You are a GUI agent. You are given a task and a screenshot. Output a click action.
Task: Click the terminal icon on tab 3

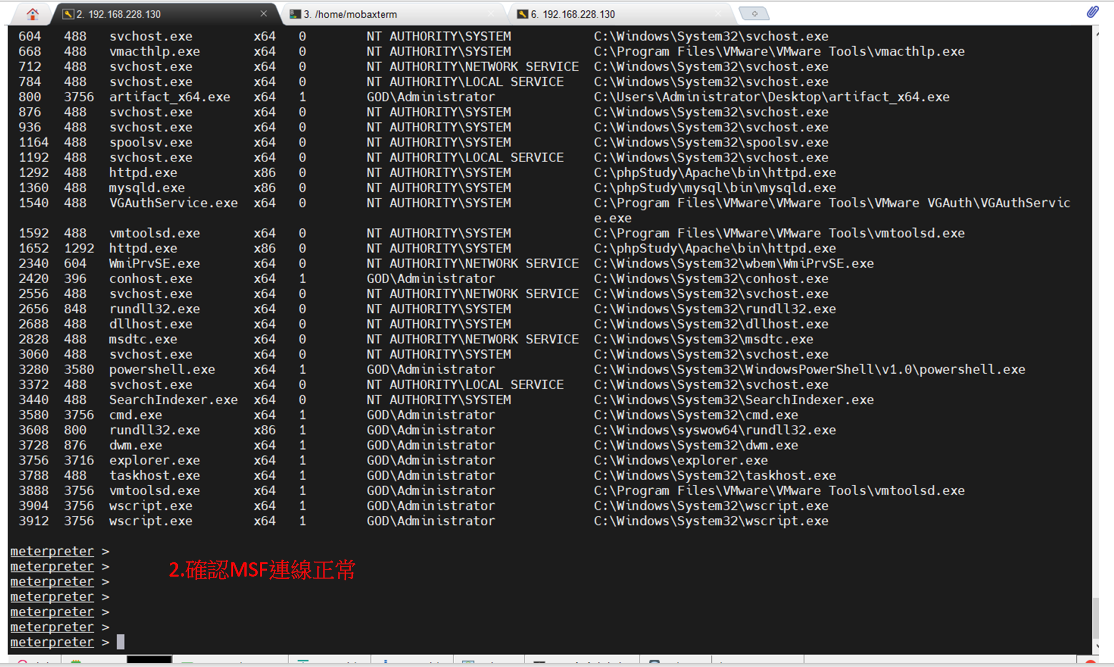(295, 14)
